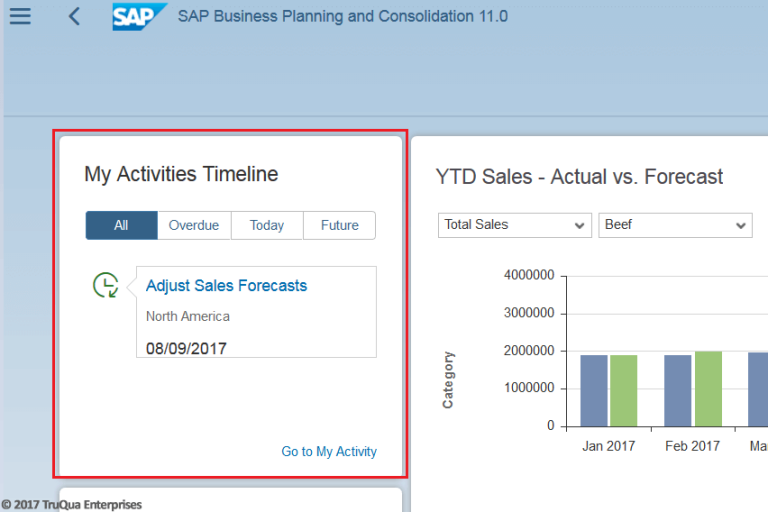The height and width of the screenshot is (512, 768).
Task: Click the My Activities Timeline heading
Action: coord(181,174)
